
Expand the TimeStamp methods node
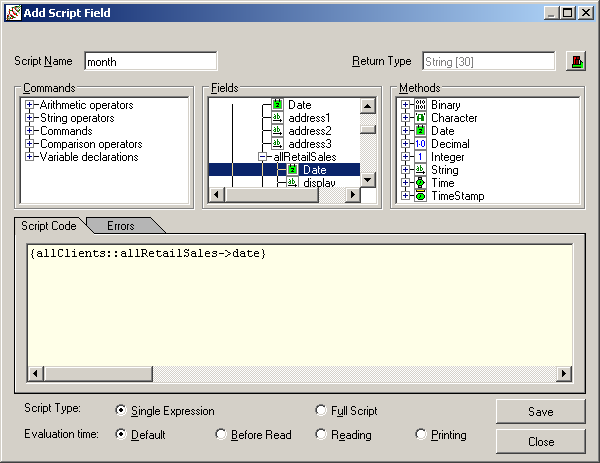(406, 196)
